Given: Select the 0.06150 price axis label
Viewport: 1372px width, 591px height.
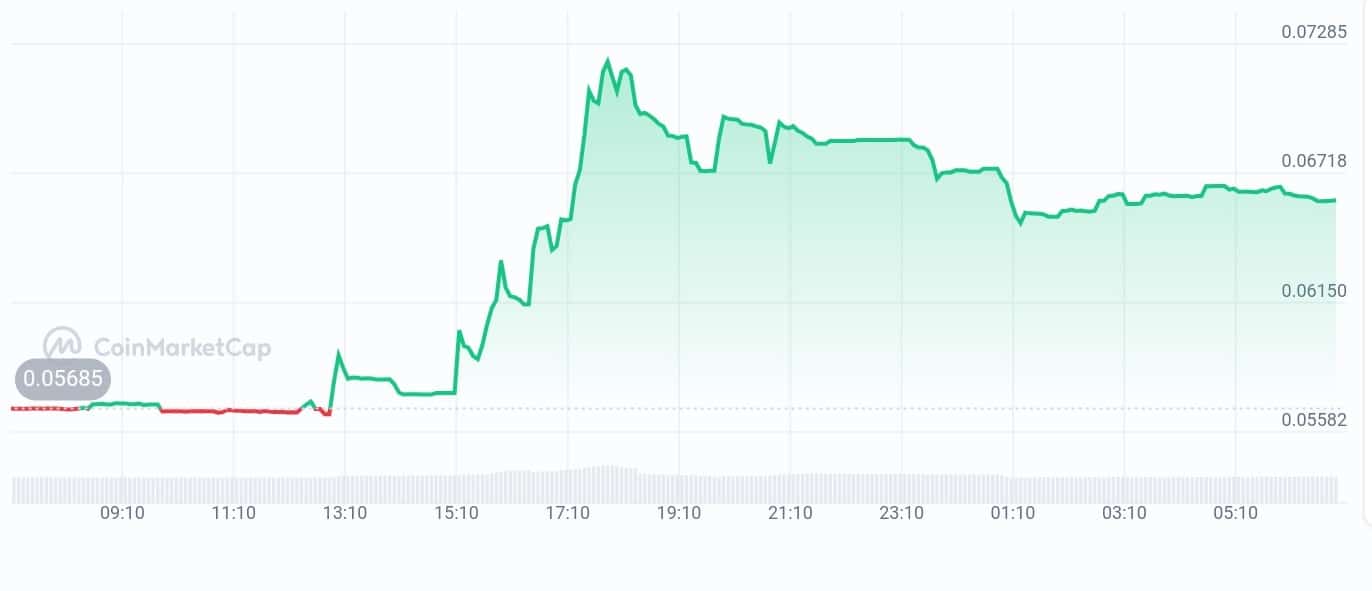Looking at the screenshot, I should coord(1314,290).
